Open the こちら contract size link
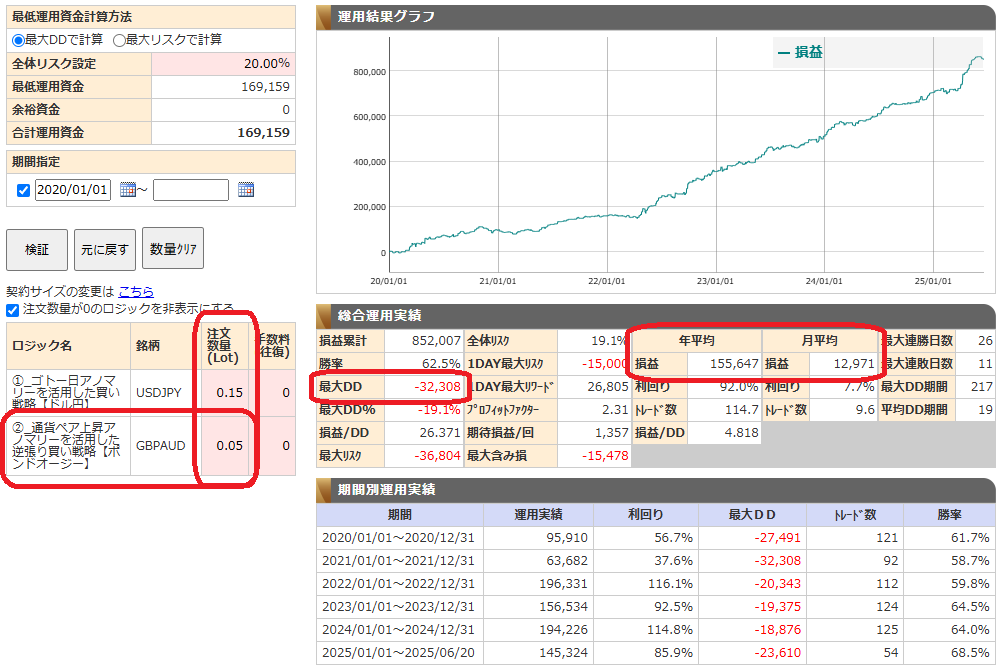This screenshot has width=1002, height=671. point(136,291)
